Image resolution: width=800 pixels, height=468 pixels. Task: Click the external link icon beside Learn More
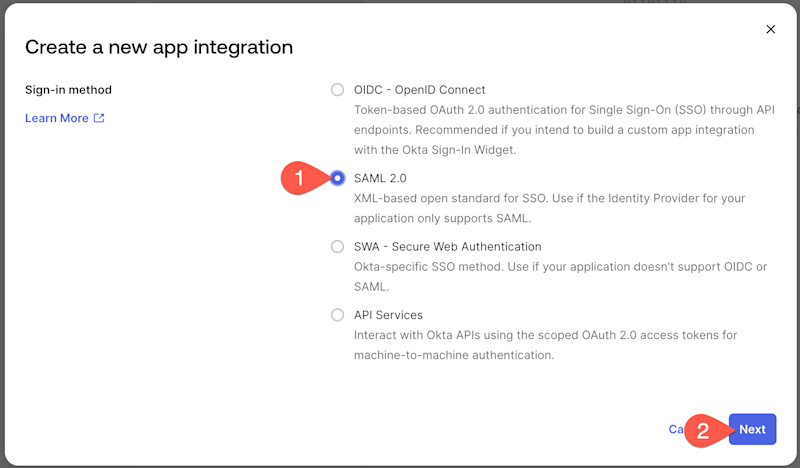click(x=99, y=118)
